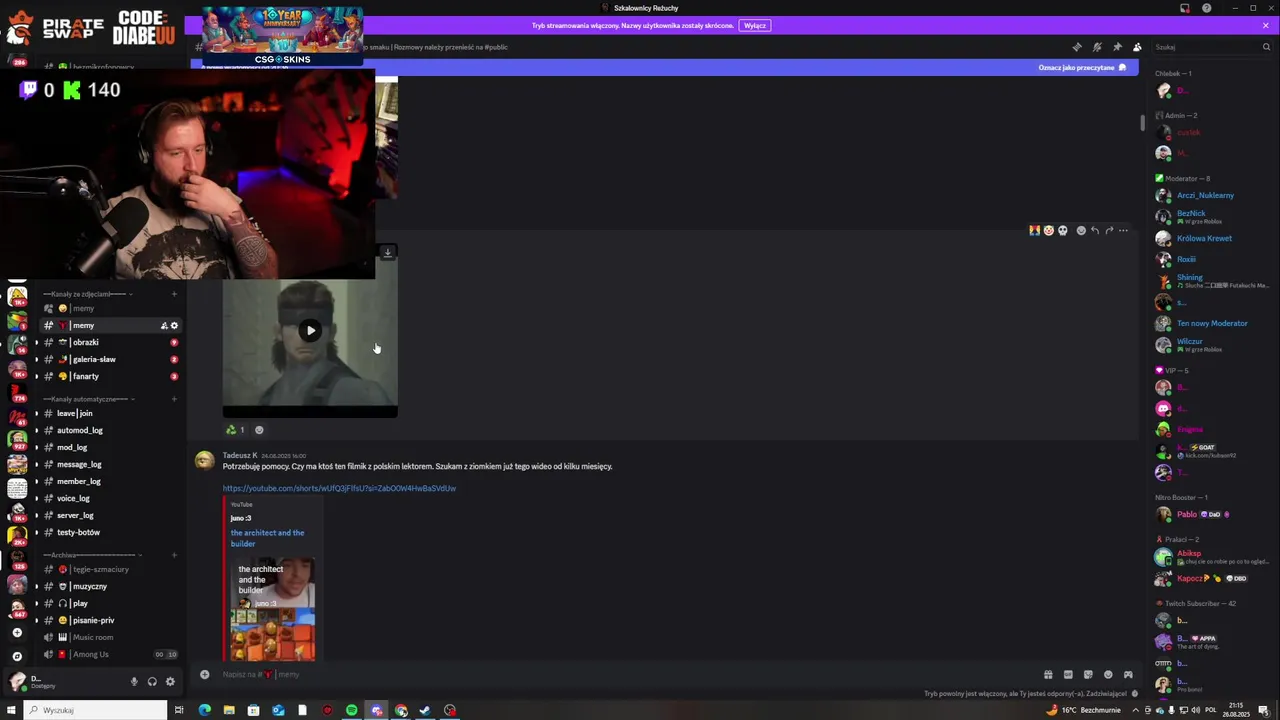Open the apps controller icon in message box

click(1128, 675)
